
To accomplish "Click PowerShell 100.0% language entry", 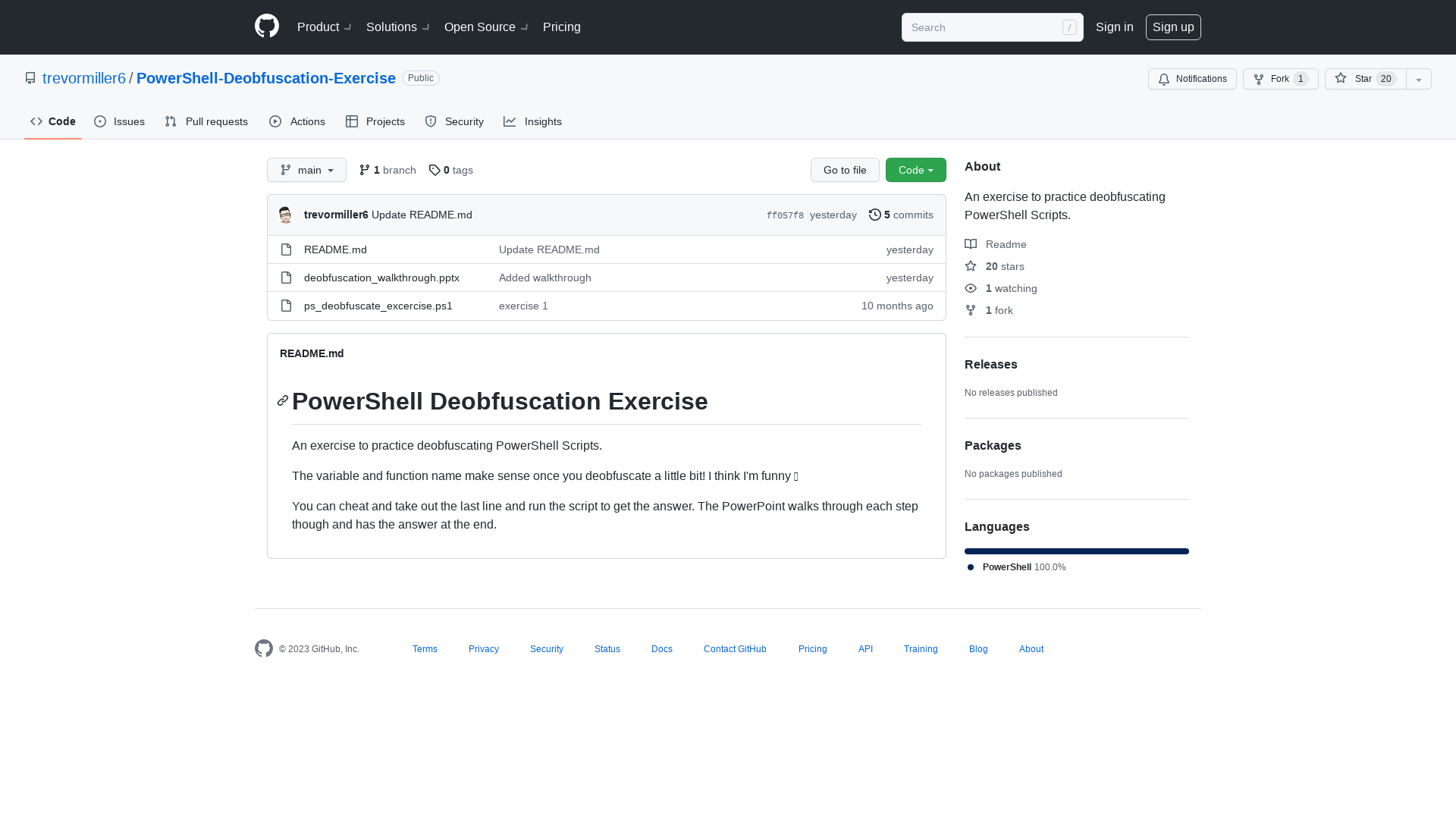I will coord(1016,567).
